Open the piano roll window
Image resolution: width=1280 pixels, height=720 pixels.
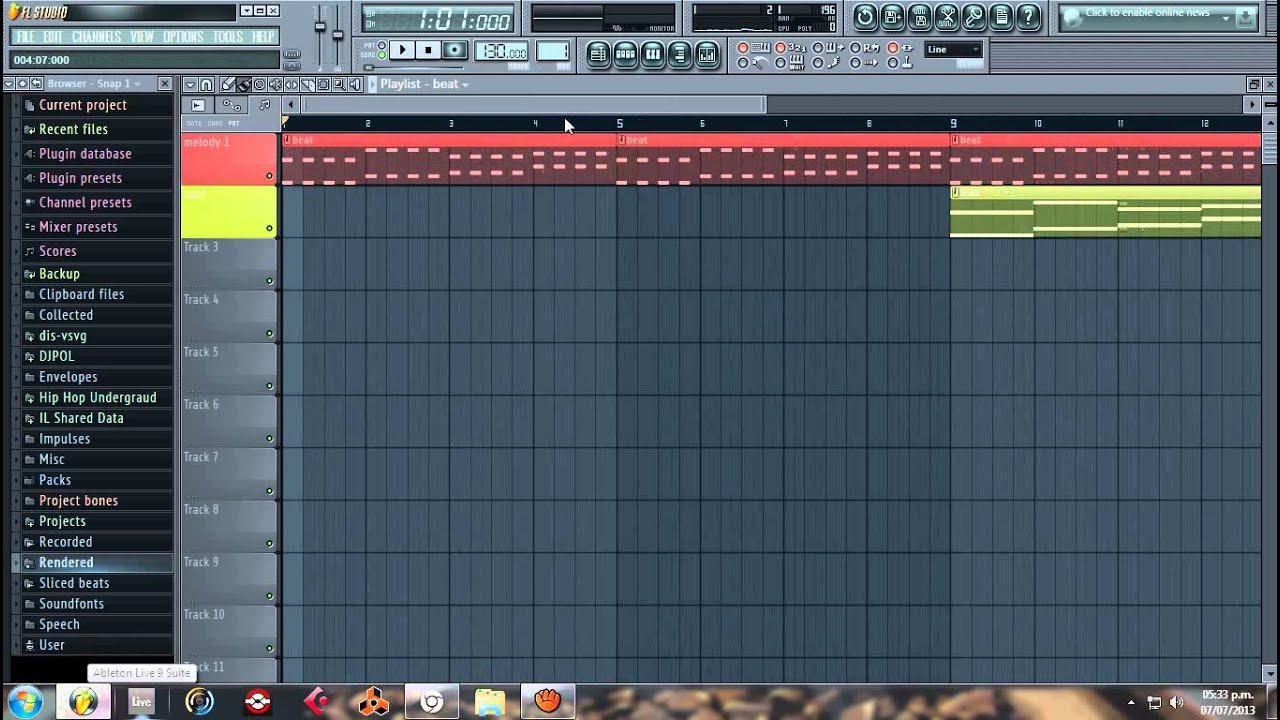[652, 53]
